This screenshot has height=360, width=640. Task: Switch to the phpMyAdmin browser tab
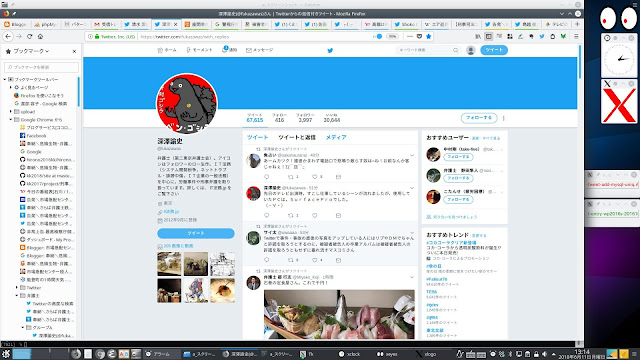46,24
